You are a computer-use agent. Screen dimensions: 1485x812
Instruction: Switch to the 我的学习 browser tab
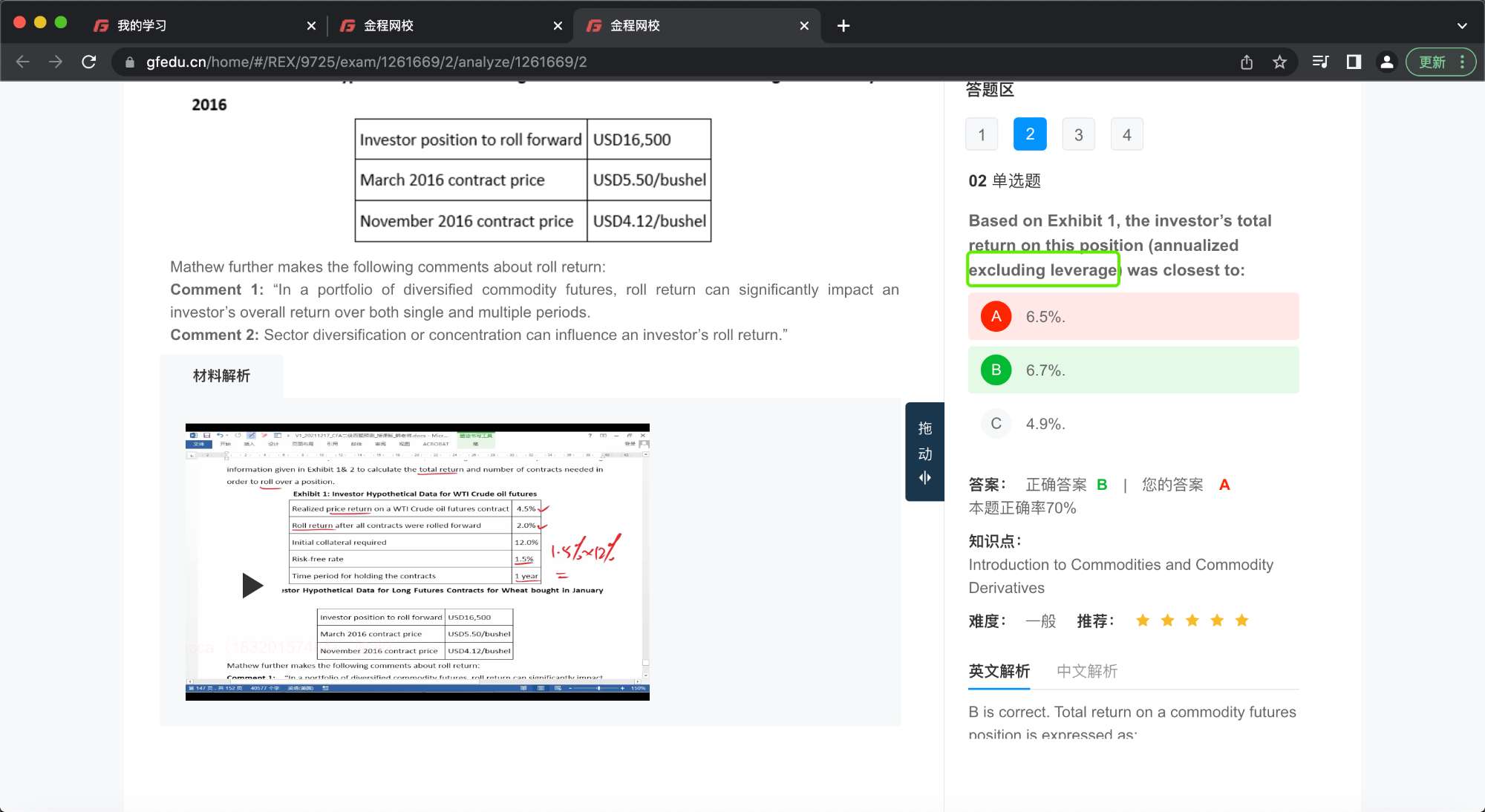click(141, 26)
